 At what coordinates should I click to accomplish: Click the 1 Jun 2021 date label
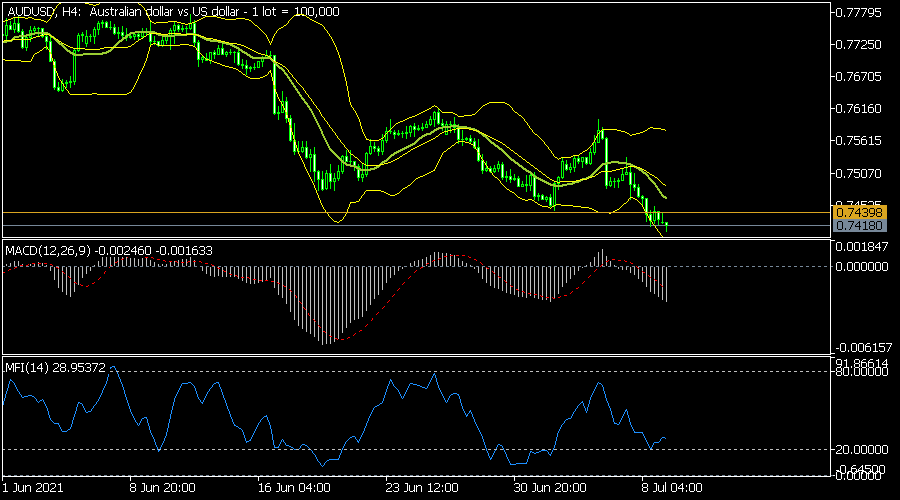[x=35, y=489]
